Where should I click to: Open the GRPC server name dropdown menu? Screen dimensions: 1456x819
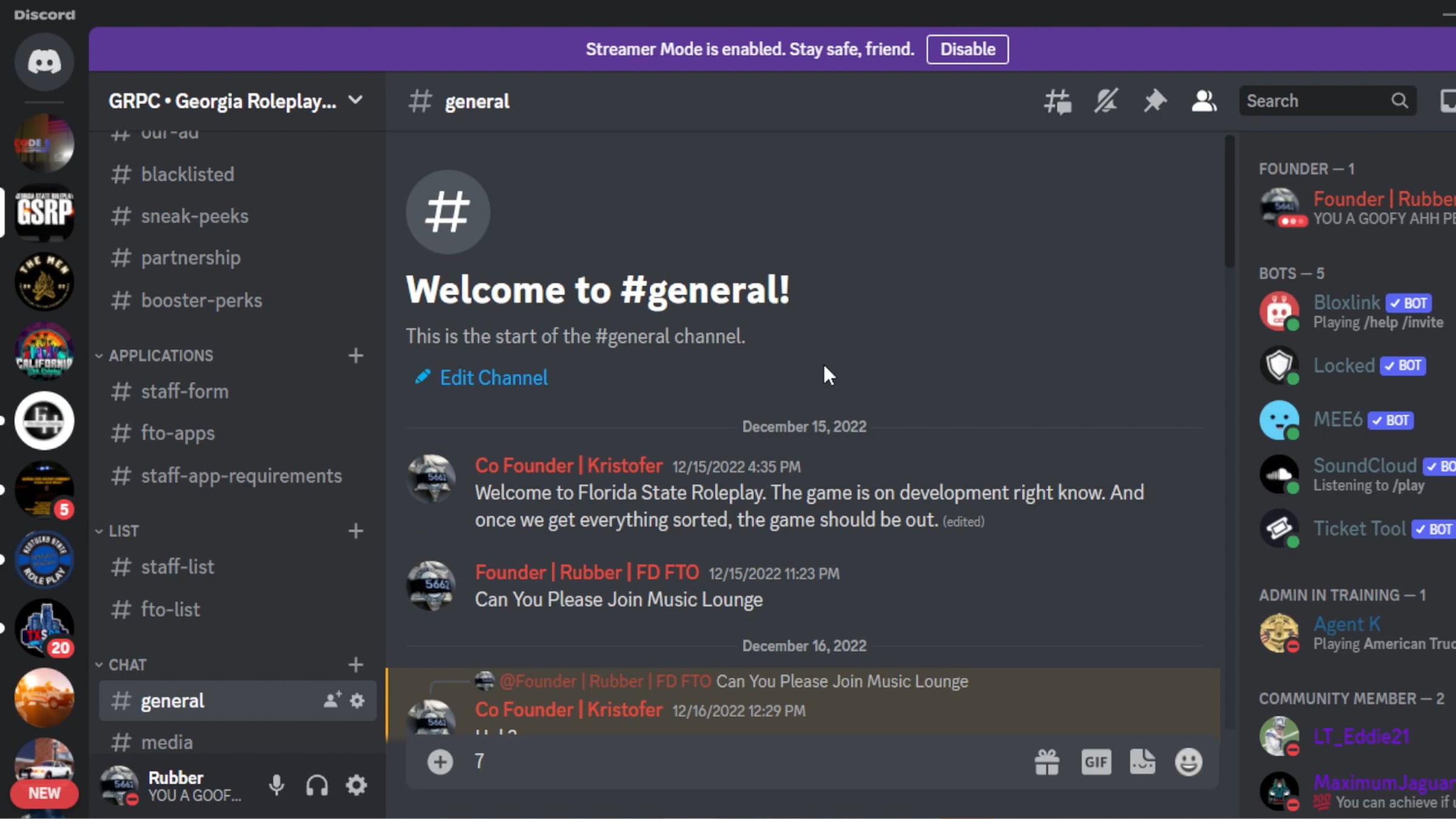235,101
